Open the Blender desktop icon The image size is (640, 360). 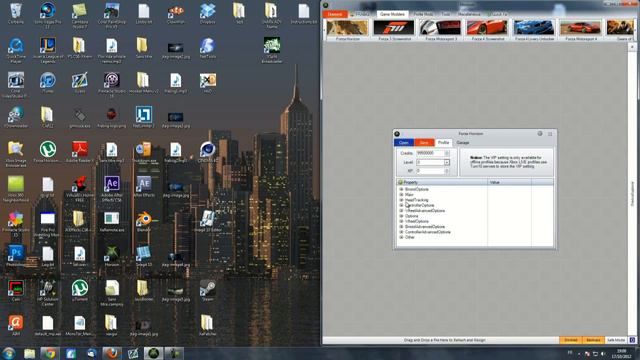(144, 222)
